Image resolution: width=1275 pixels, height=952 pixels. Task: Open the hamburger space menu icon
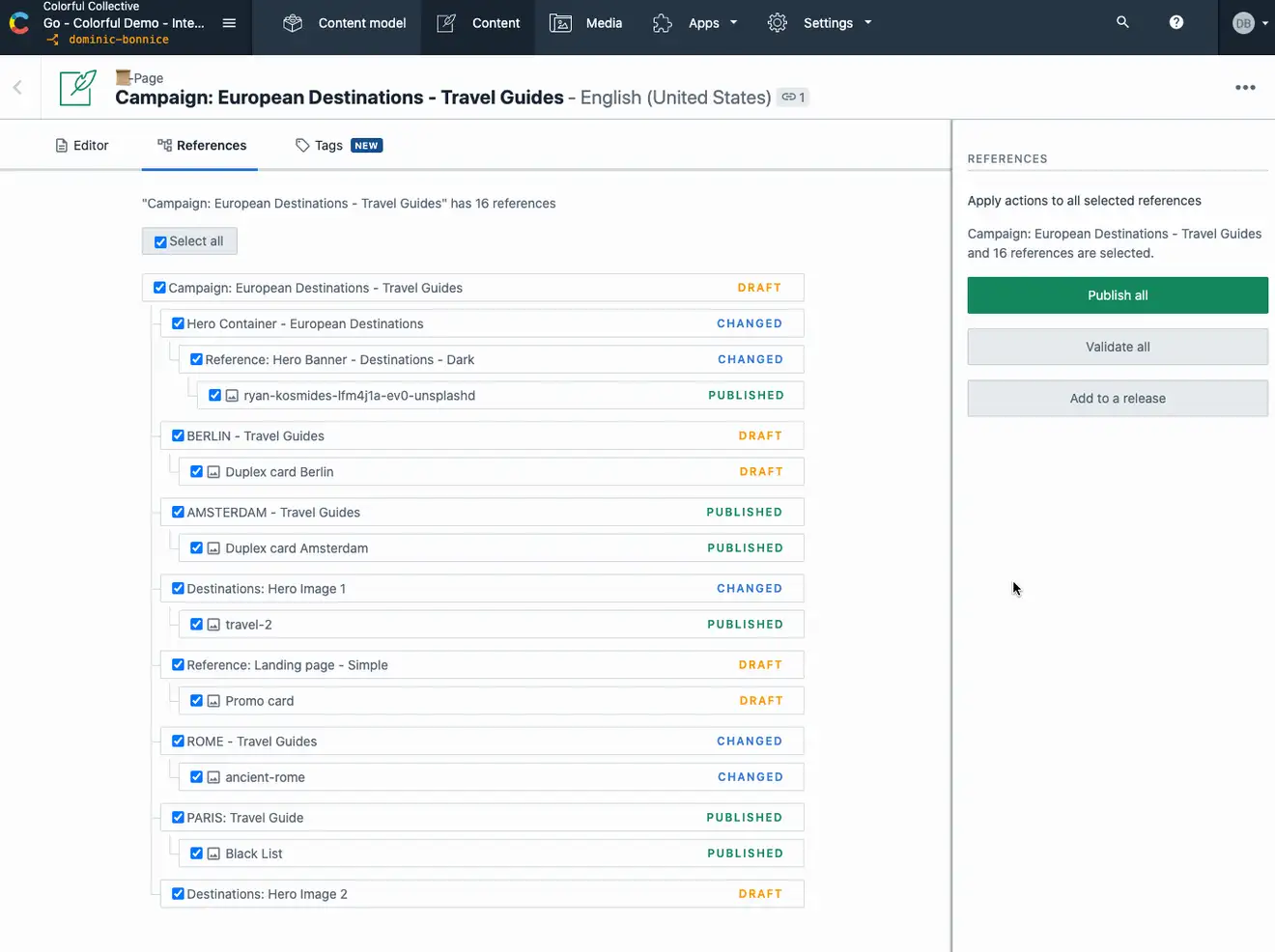tap(229, 22)
